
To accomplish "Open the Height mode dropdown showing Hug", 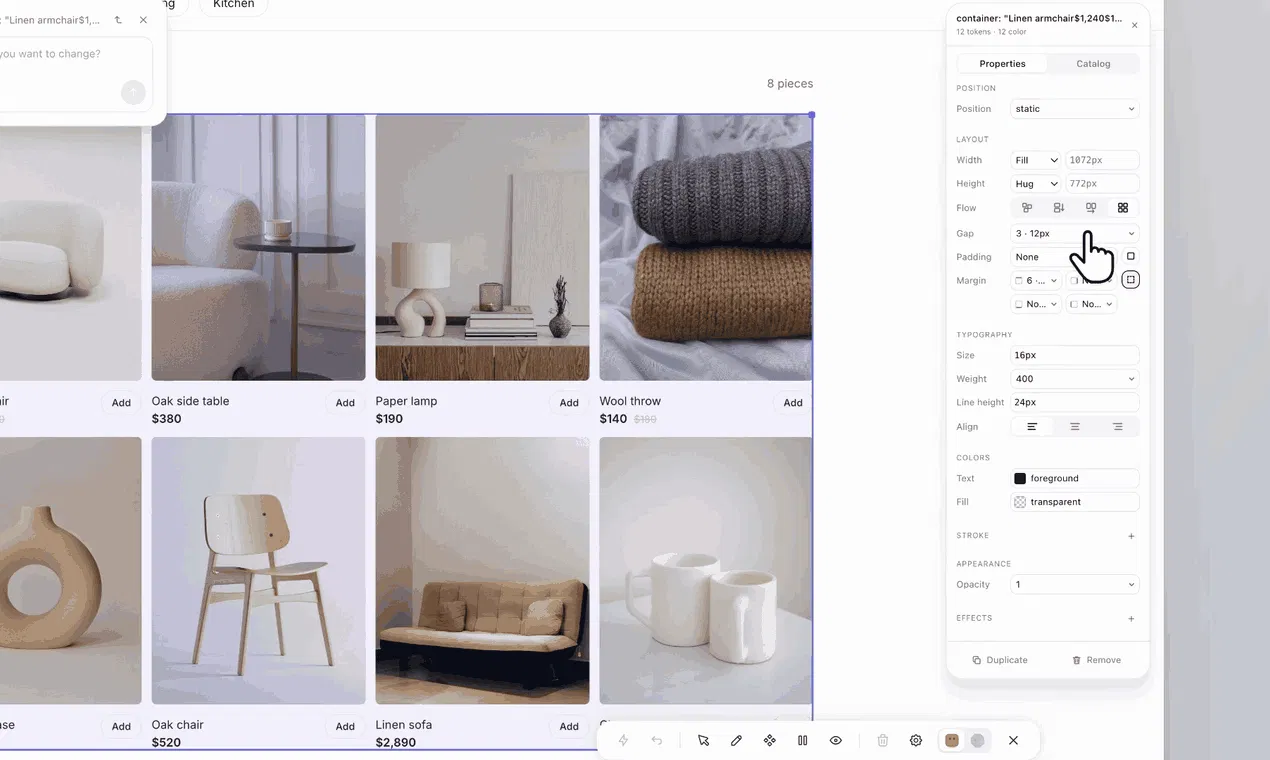I will 1035,184.
